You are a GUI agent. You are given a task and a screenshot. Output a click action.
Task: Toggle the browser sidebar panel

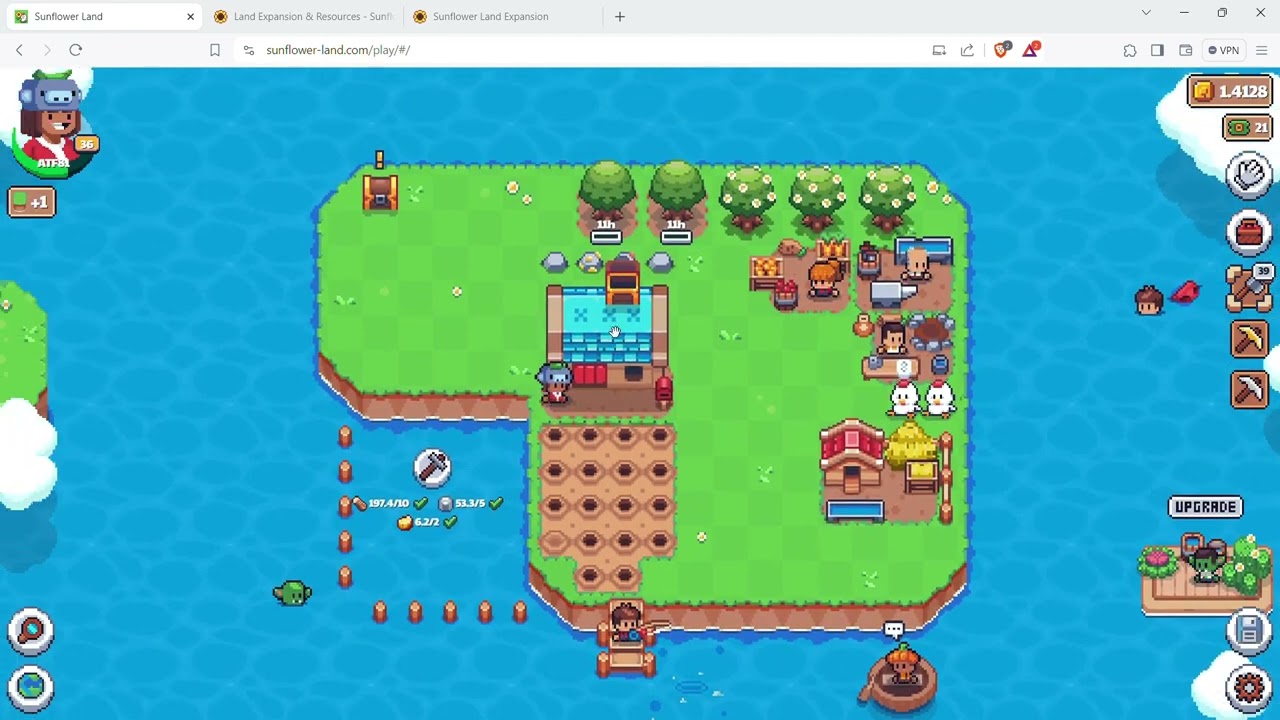[x=1157, y=50]
